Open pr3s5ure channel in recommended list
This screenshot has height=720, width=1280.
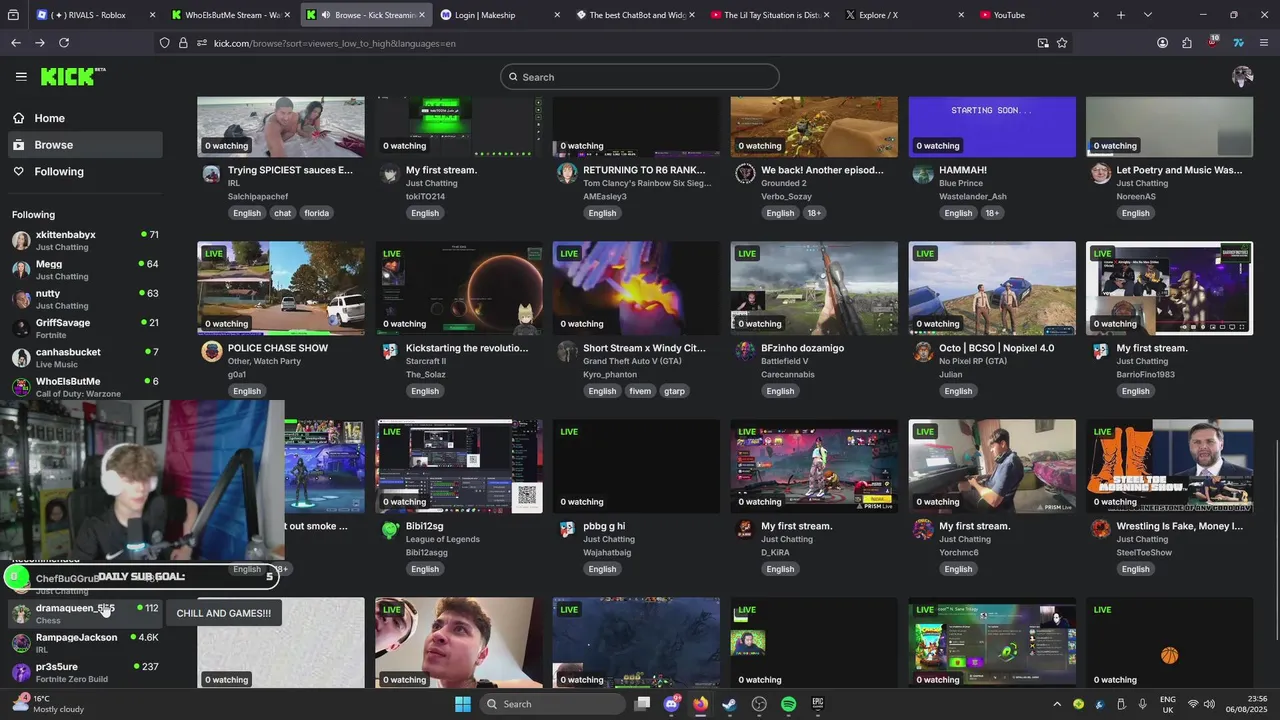click(x=85, y=672)
